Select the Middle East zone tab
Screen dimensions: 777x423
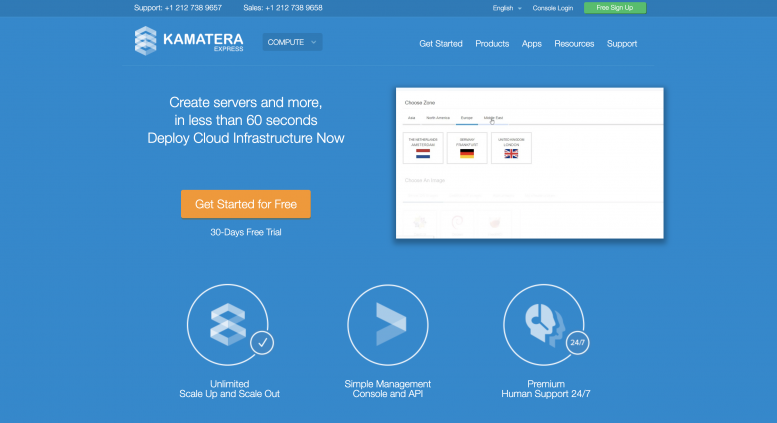(x=493, y=118)
